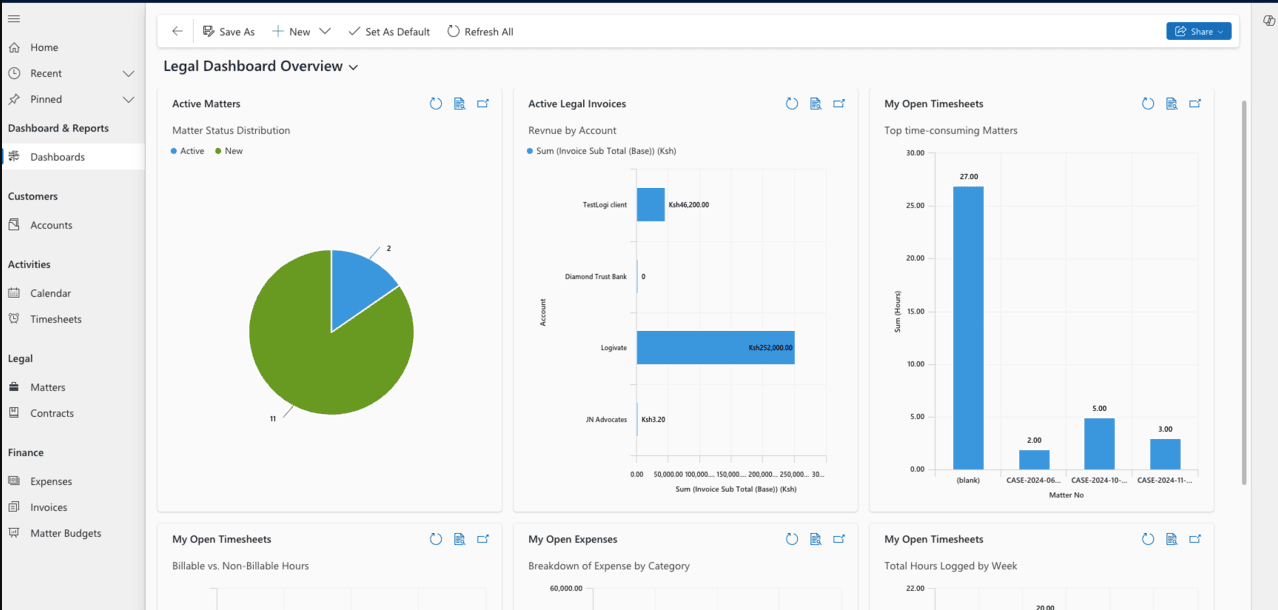
Task: Open Dashboards in the sidebar
Action: (x=72, y=157)
